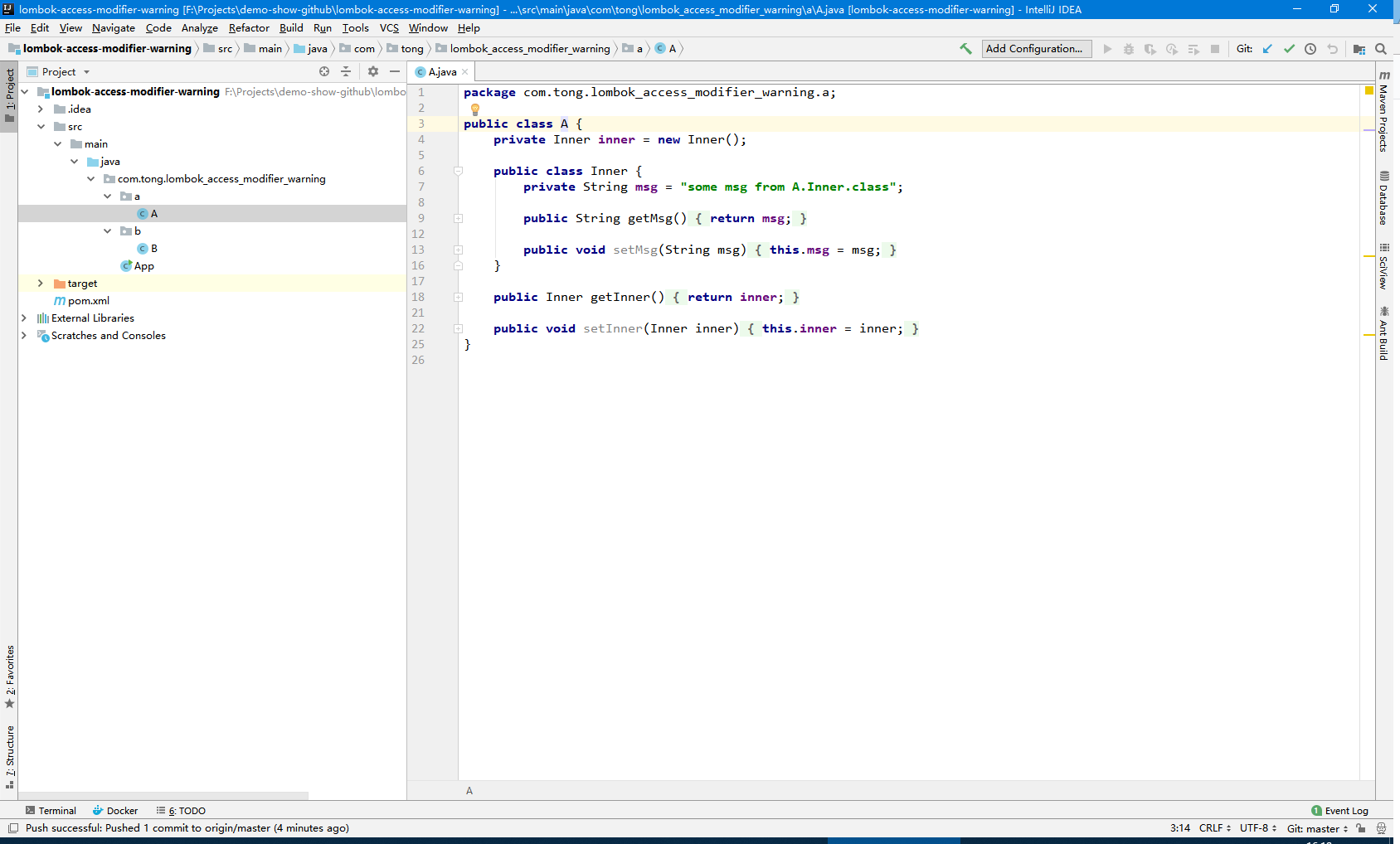Screen dimensions: 1400x844
Task: Toggle the 1: Project tool window
Action: [9, 95]
